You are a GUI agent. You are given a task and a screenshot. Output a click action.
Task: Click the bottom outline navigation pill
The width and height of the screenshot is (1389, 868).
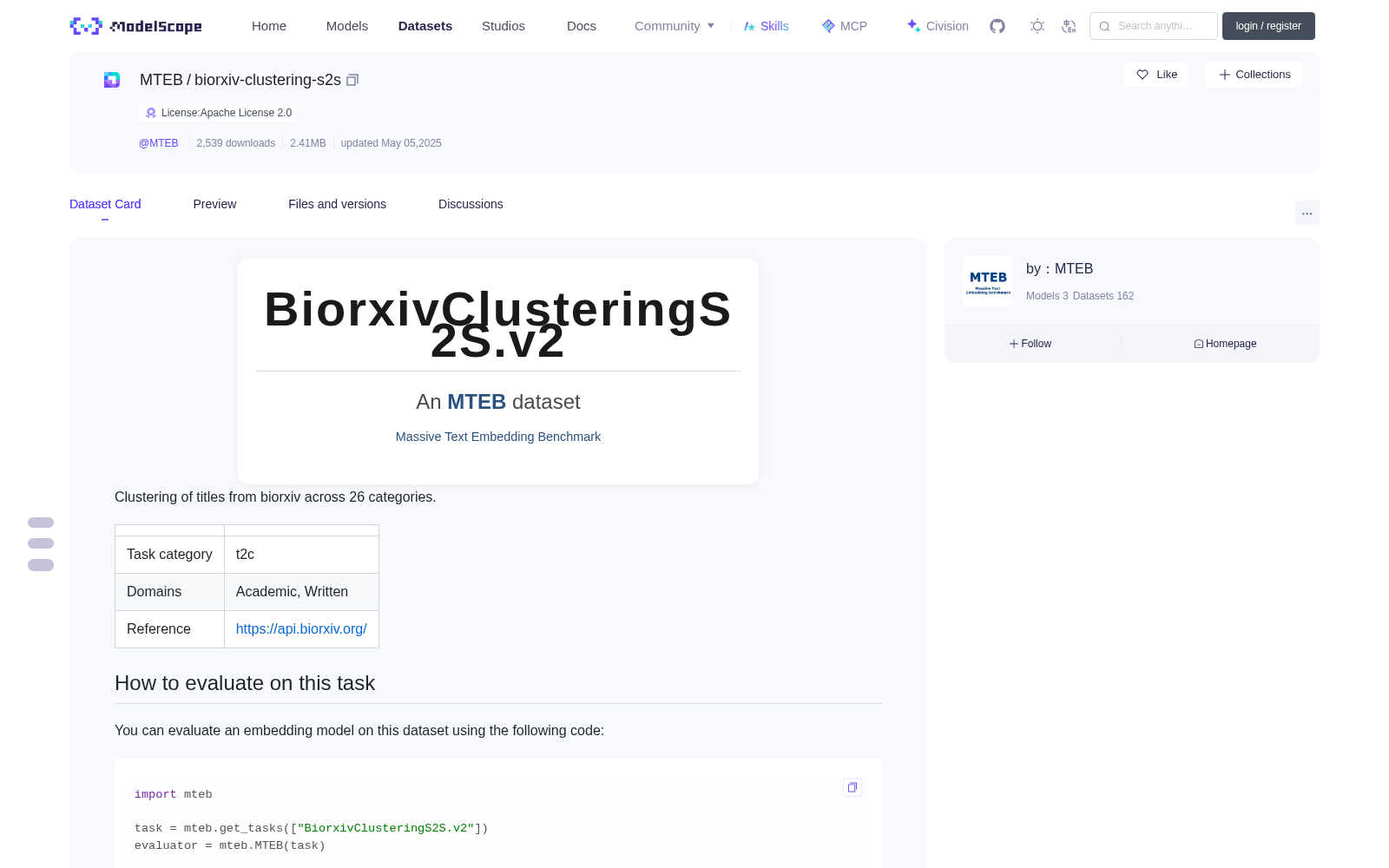pos(41,565)
